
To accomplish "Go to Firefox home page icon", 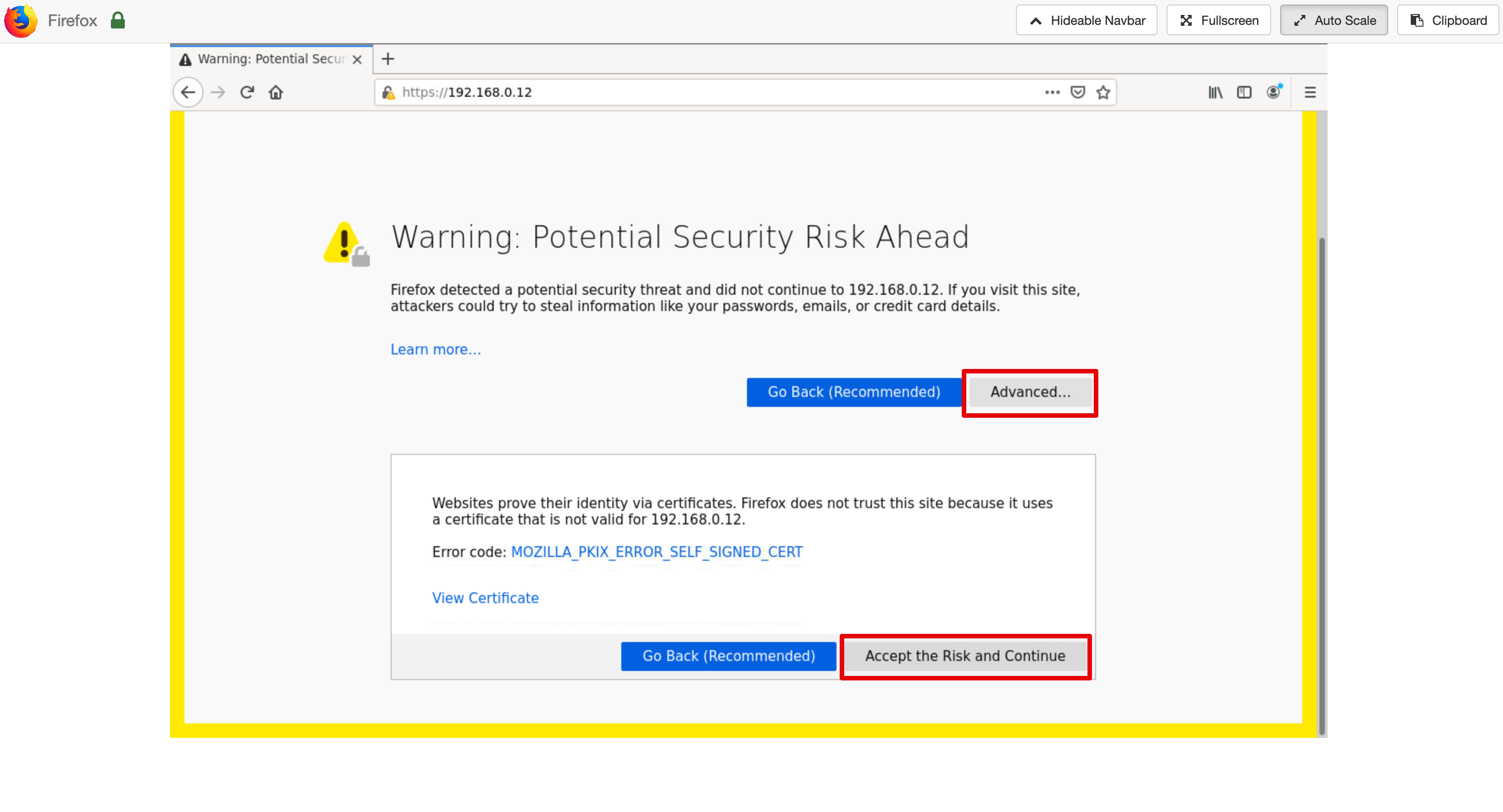I will tap(276, 92).
